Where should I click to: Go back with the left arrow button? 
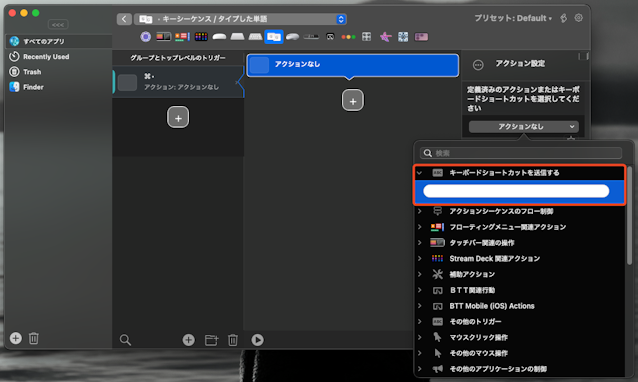point(124,19)
